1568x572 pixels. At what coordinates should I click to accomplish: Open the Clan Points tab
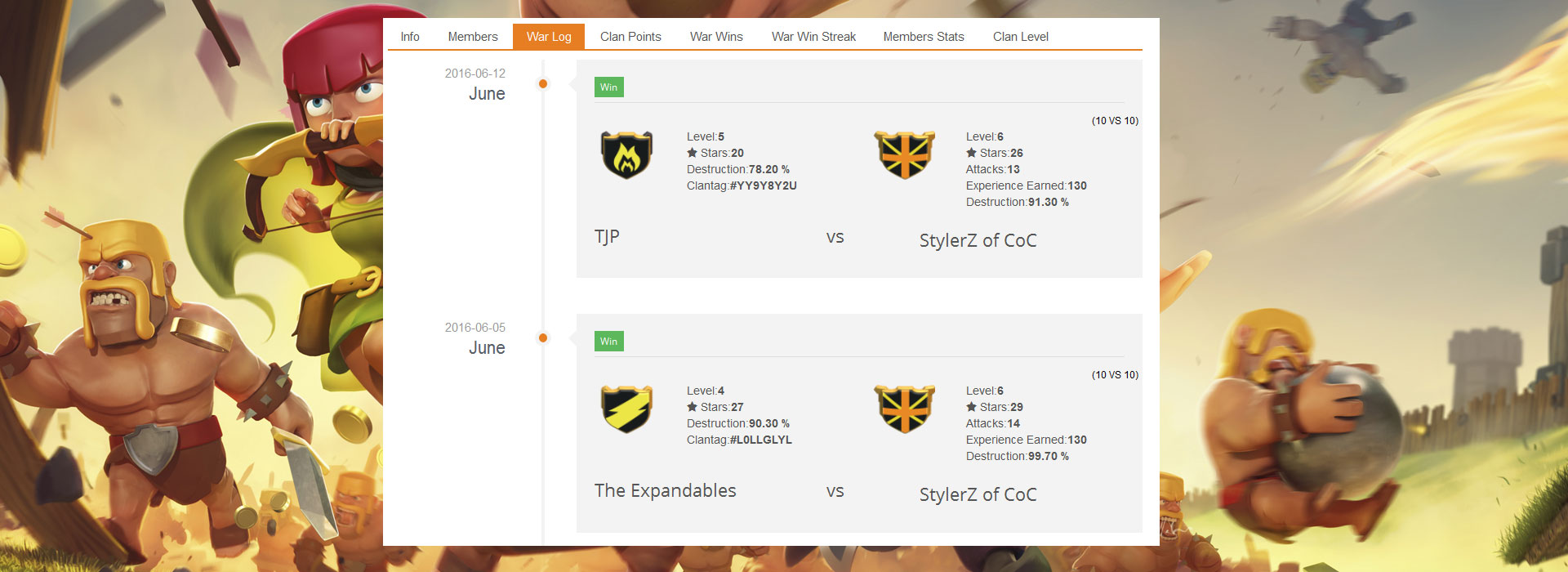pyautogui.click(x=630, y=37)
